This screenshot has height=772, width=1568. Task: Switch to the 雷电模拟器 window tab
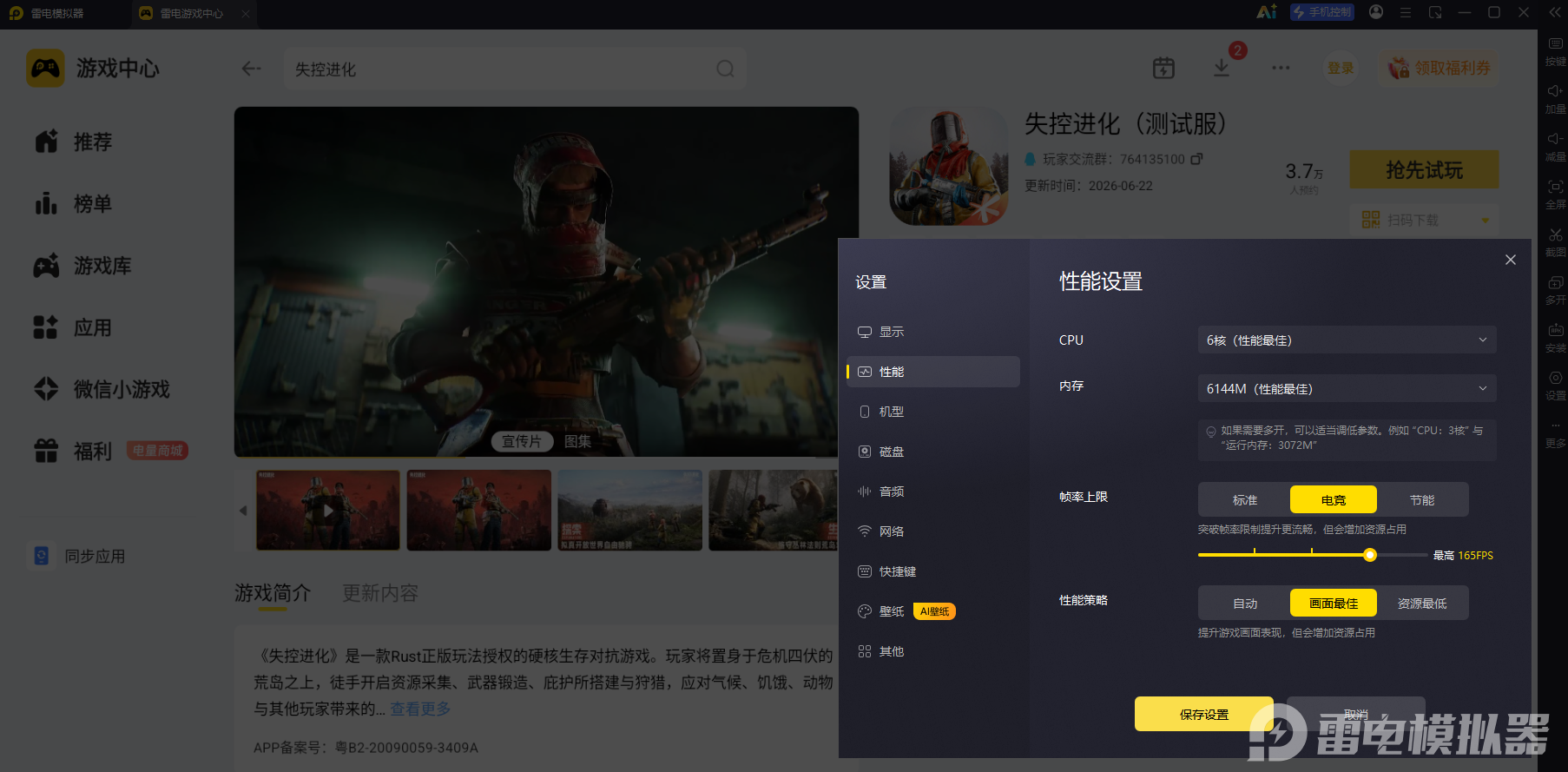coord(57,13)
